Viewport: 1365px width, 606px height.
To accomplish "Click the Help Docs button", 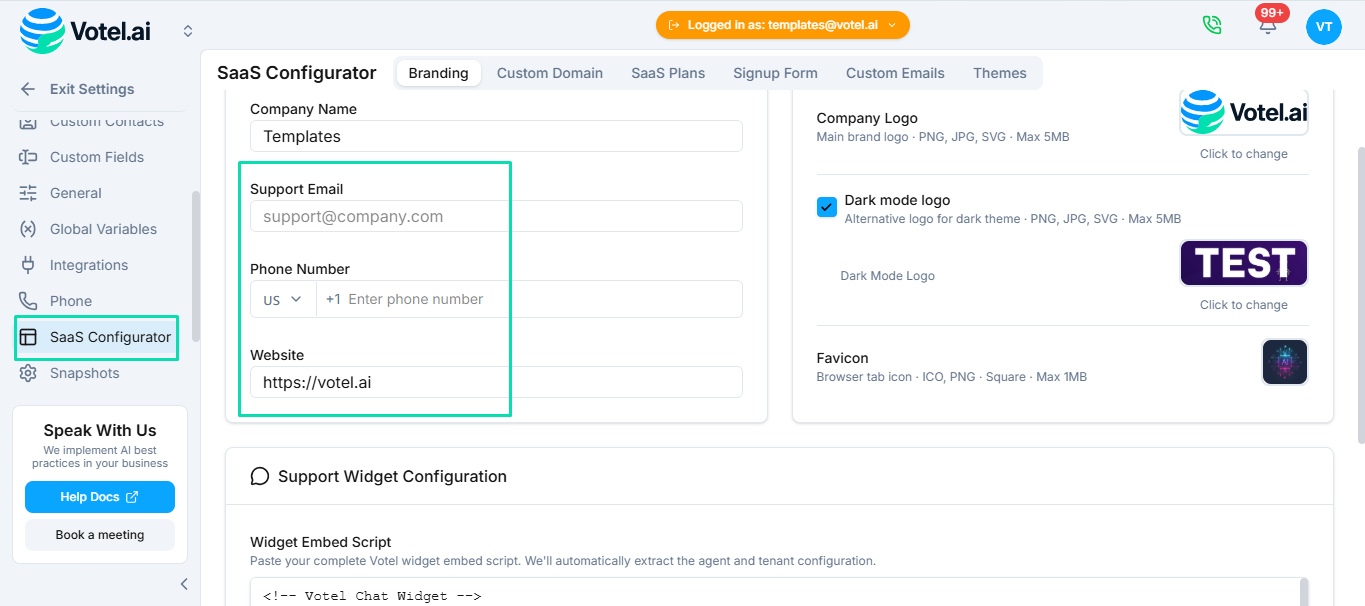I will point(100,497).
